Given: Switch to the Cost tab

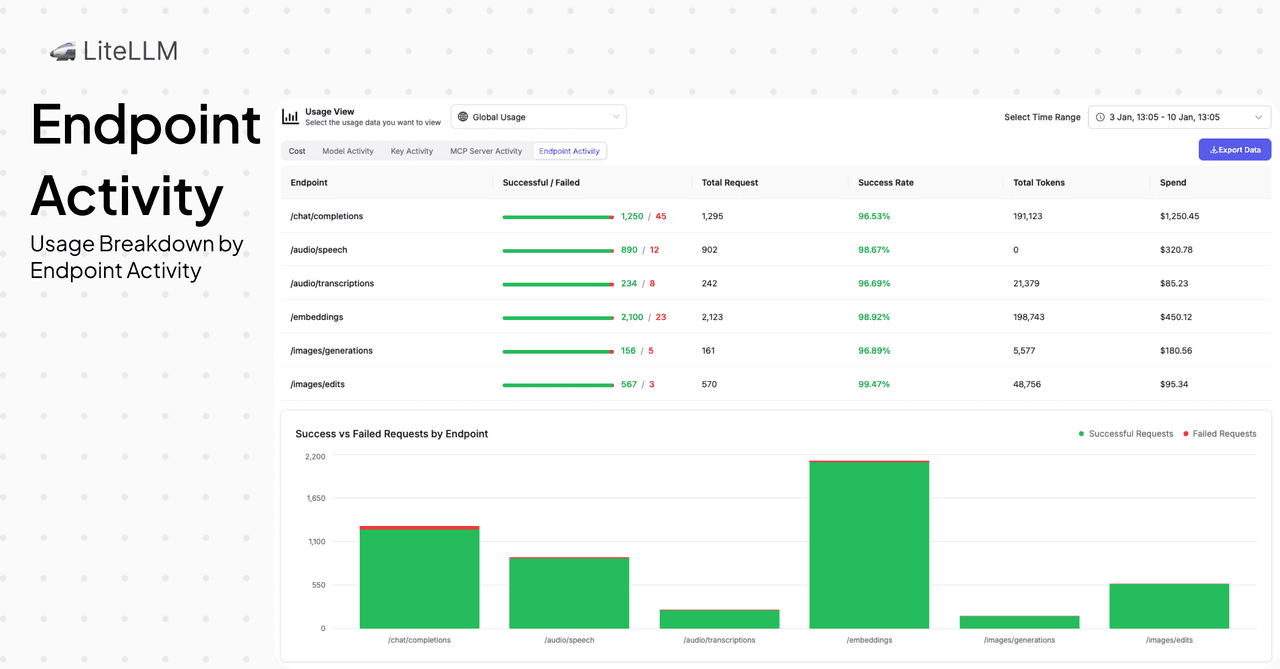Looking at the screenshot, I should tap(297, 151).
